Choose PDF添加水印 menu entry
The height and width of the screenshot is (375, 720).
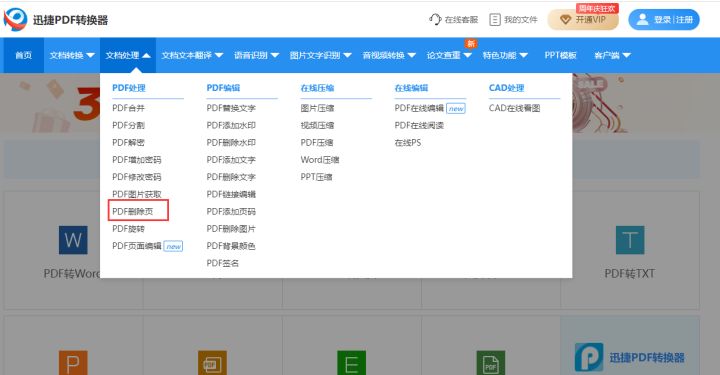pos(231,125)
